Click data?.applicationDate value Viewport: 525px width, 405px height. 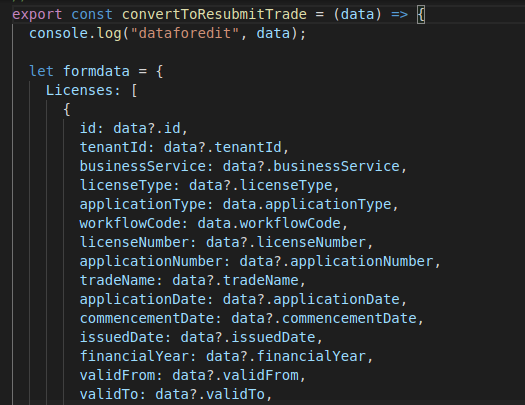click(311, 299)
